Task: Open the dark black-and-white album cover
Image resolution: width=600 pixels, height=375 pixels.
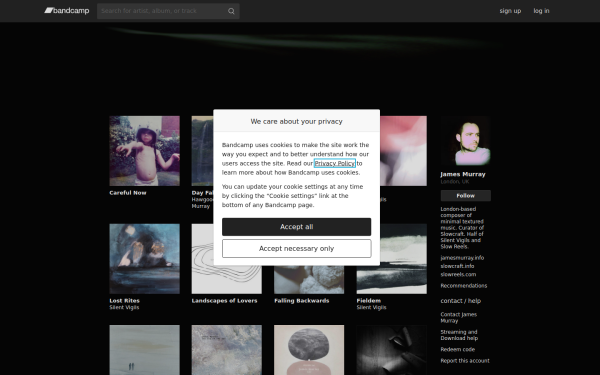Action: 392,350
